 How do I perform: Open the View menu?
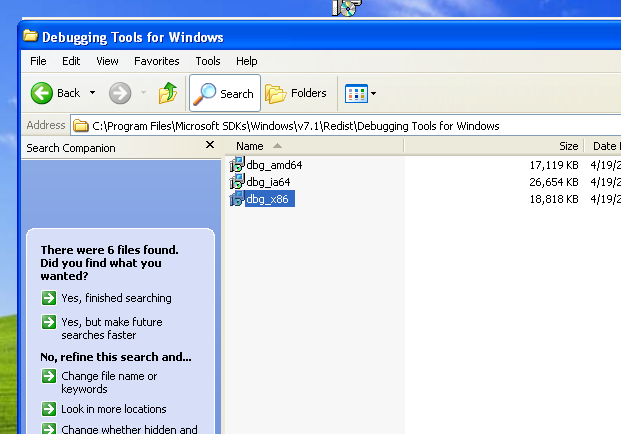(x=107, y=61)
